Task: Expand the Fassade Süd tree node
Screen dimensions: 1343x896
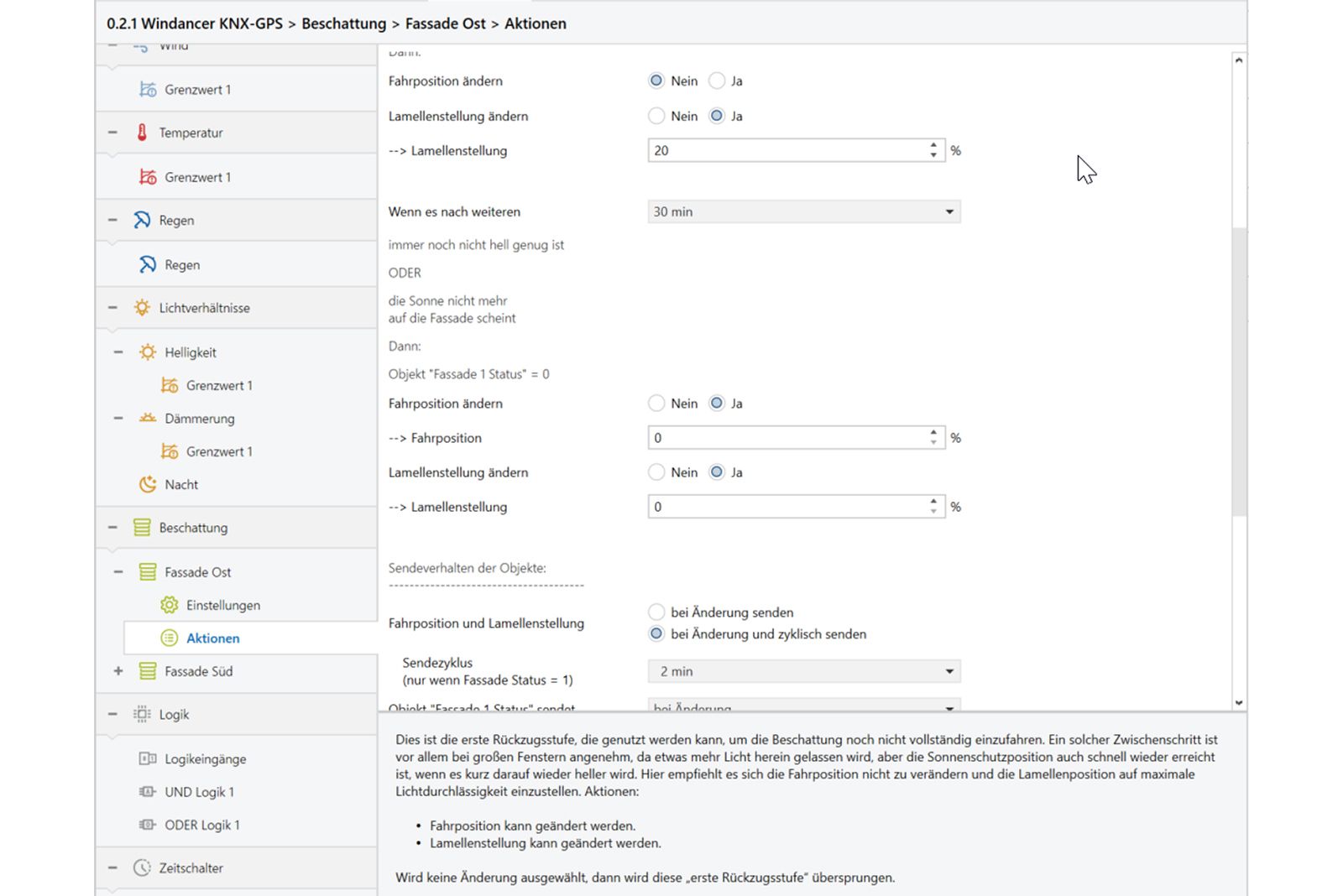Action: coord(118,671)
